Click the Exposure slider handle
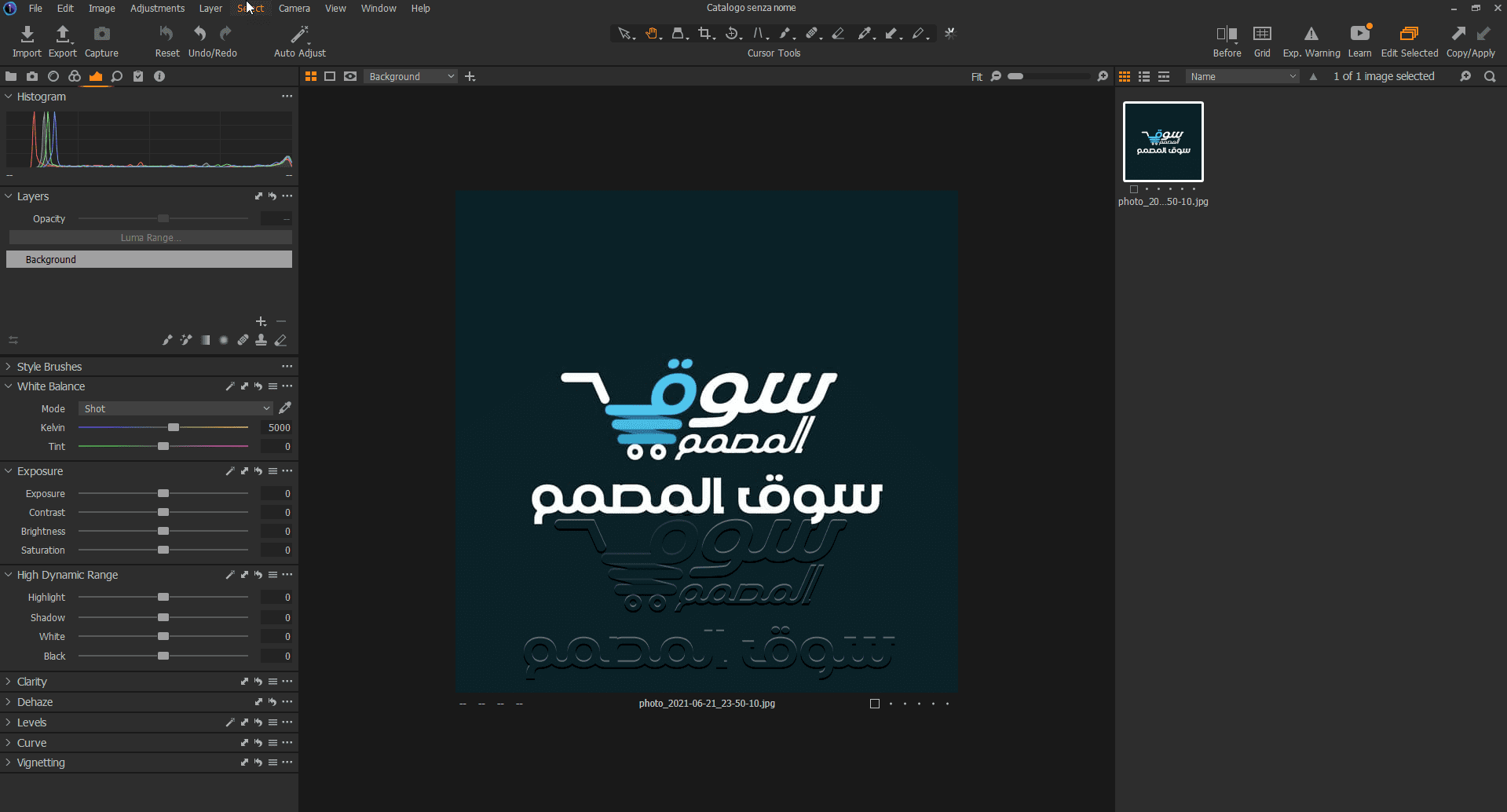1507x812 pixels. pyautogui.click(x=163, y=493)
